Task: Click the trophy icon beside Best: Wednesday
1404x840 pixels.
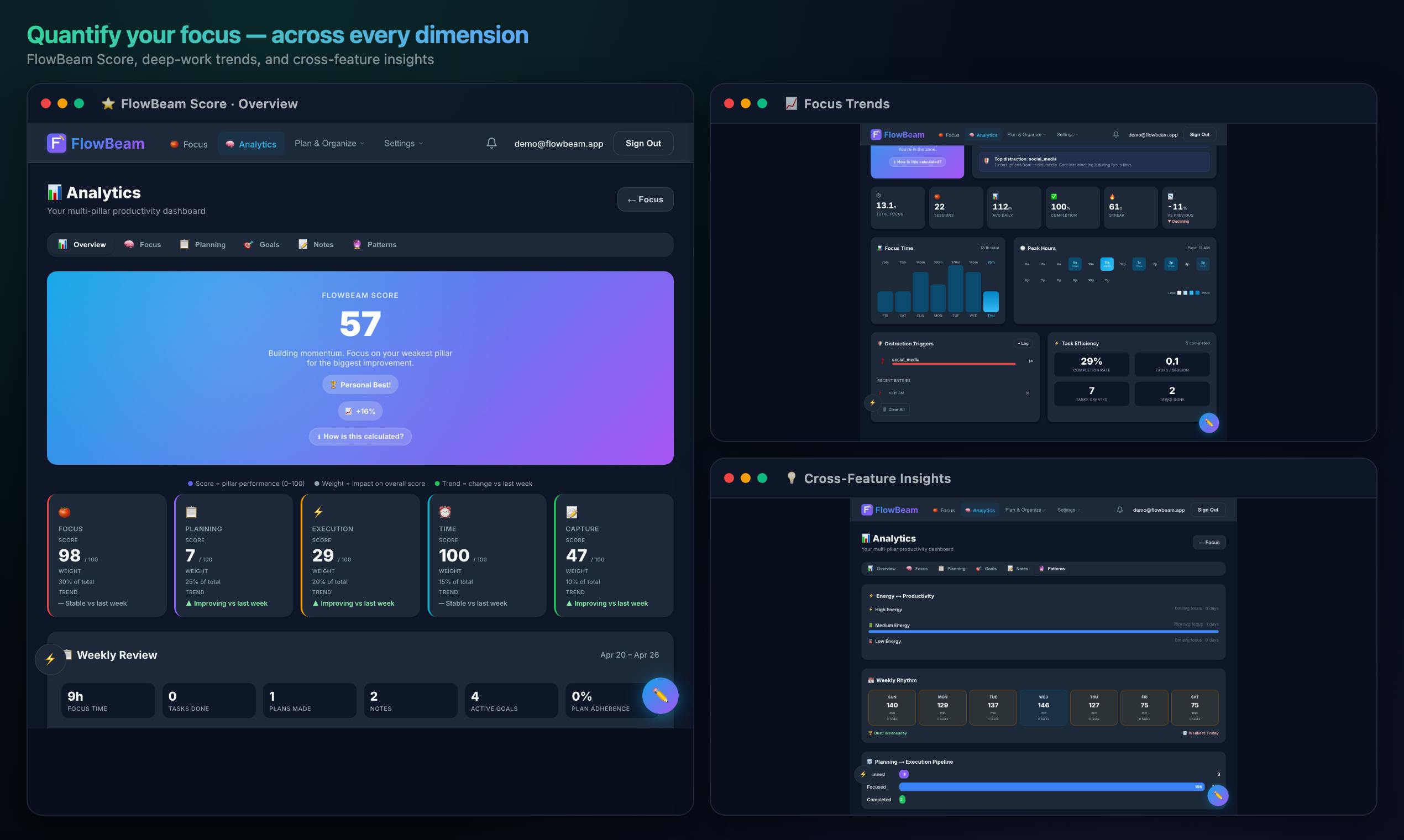Action: tap(870, 733)
